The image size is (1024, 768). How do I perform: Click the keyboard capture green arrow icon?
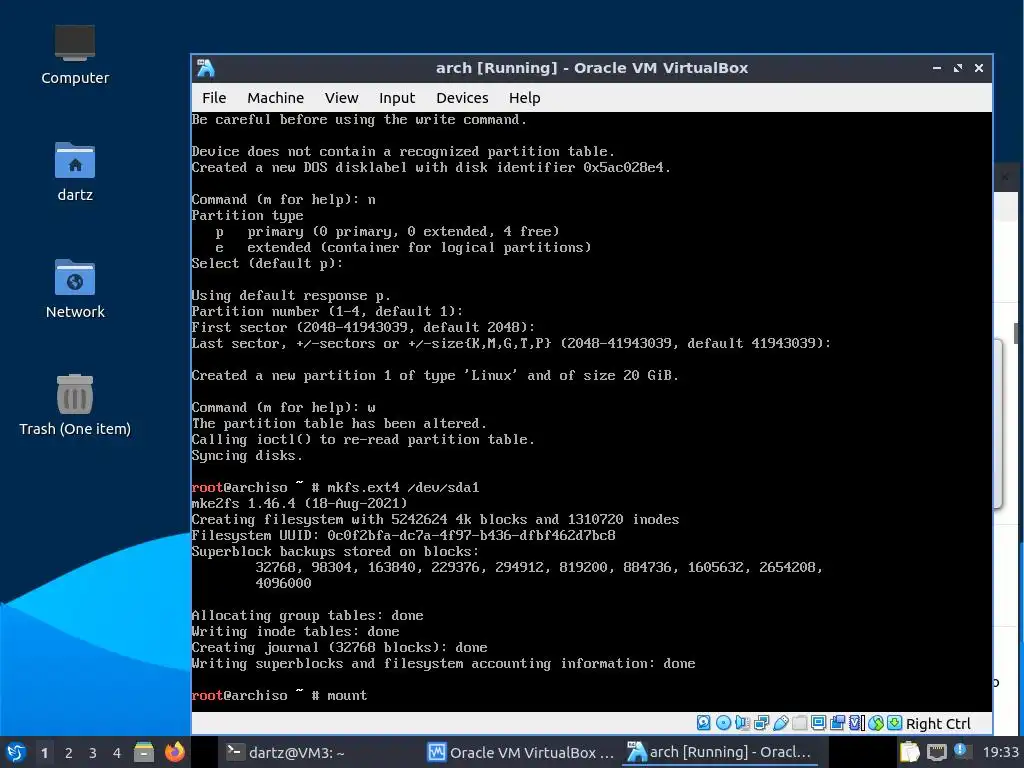(x=895, y=723)
